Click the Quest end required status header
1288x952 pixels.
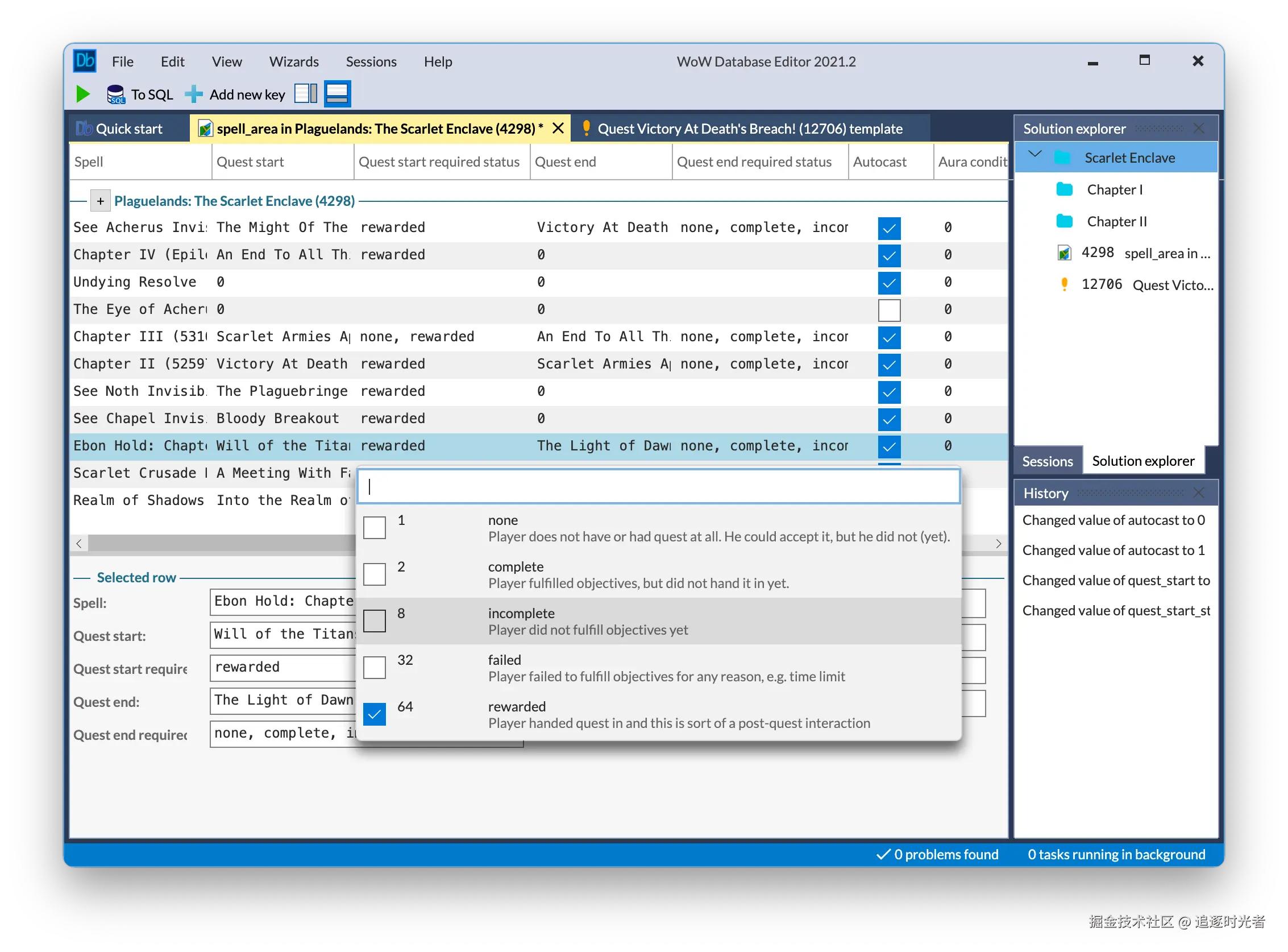click(760, 162)
